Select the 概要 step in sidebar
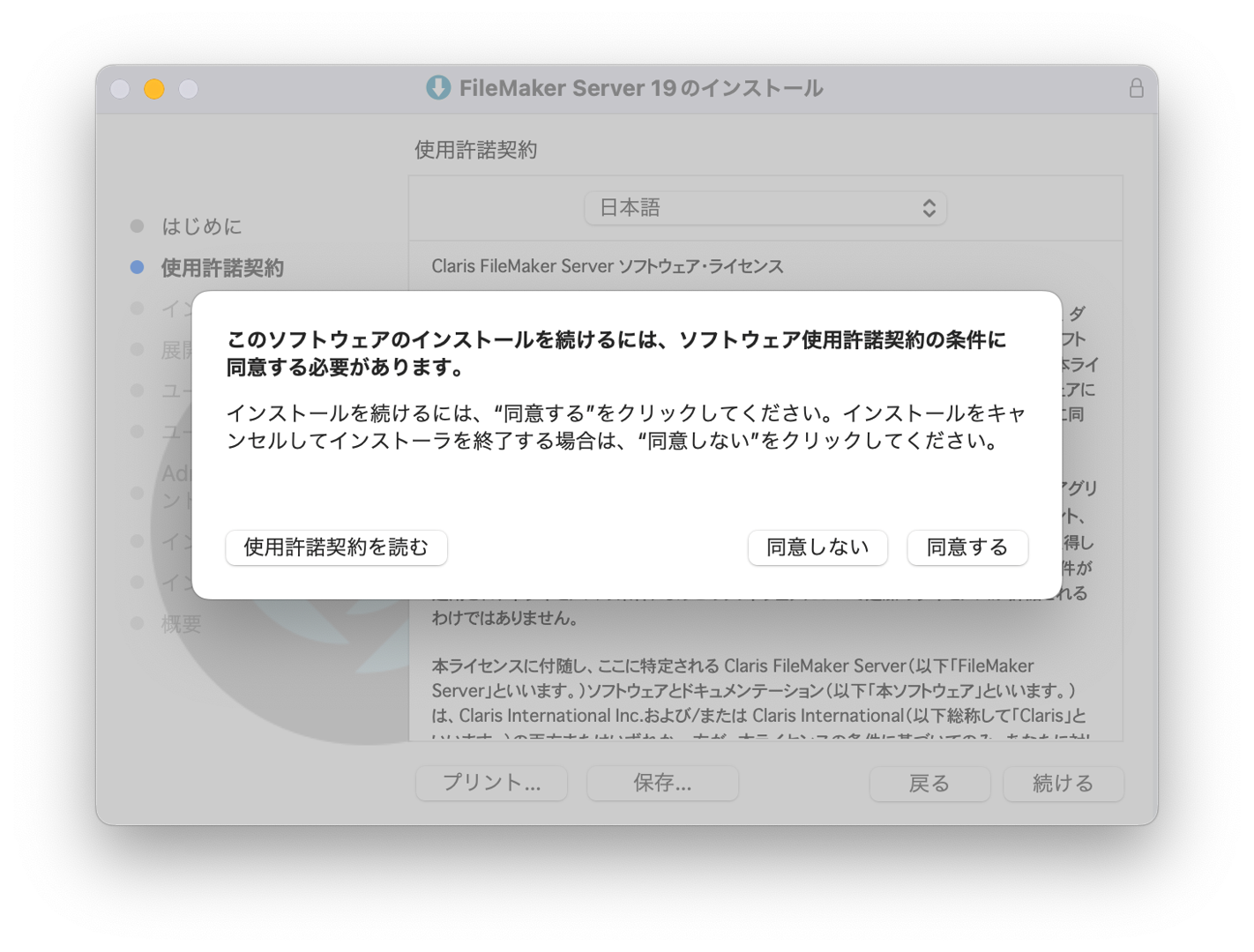 click(x=182, y=624)
